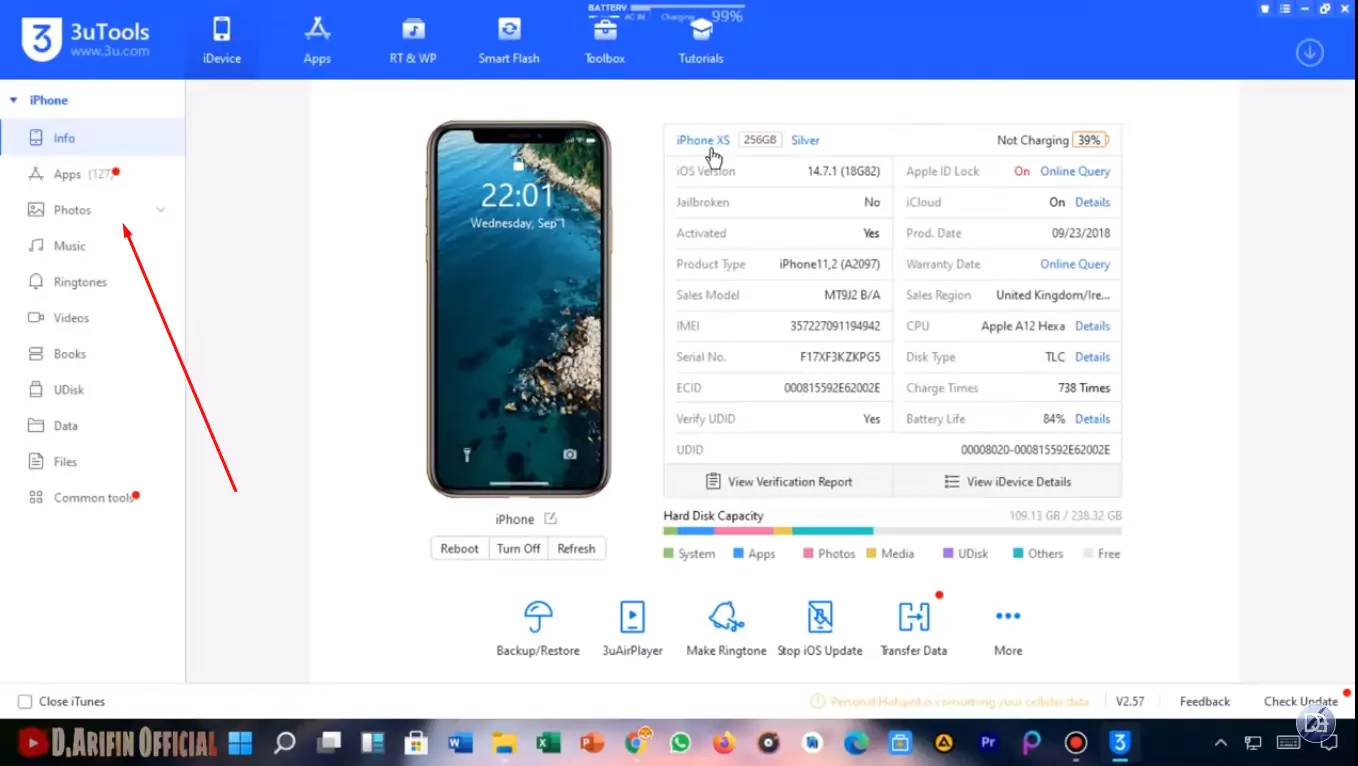Toggle Close iTunes checkbox

25,702
